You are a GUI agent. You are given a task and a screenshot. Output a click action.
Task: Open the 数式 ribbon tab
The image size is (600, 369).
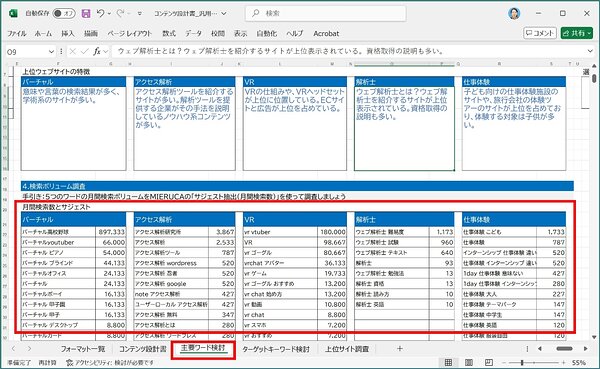coord(169,34)
